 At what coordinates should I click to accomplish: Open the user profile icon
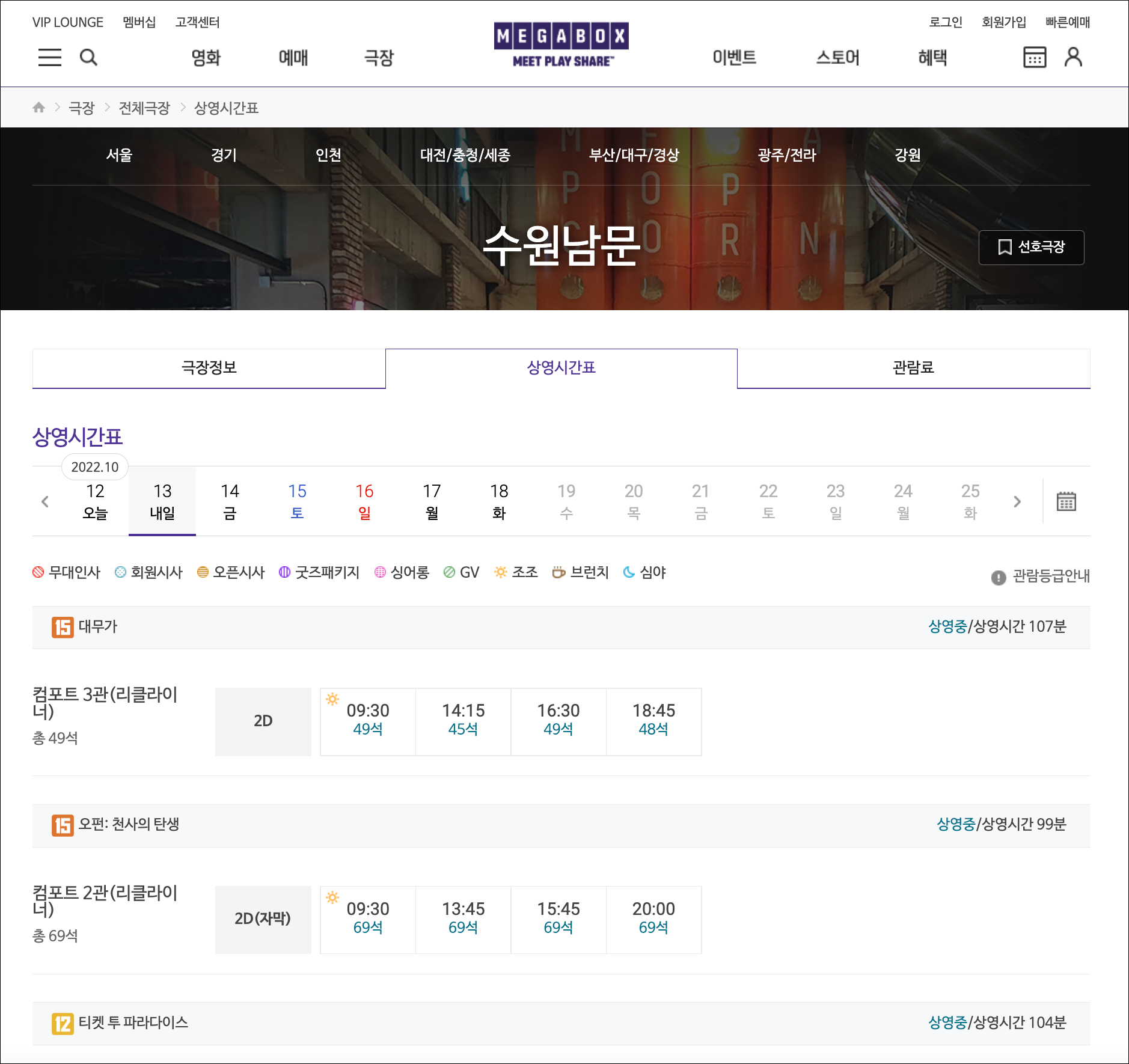point(1073,57)
